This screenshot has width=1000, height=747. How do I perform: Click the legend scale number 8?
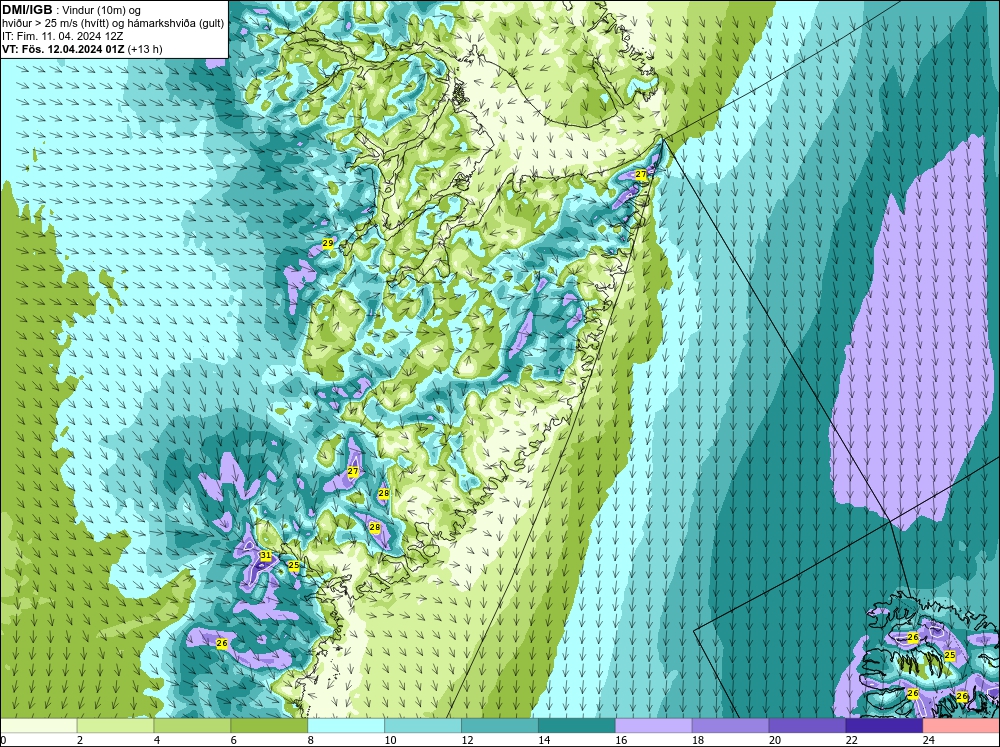point(311,740)
